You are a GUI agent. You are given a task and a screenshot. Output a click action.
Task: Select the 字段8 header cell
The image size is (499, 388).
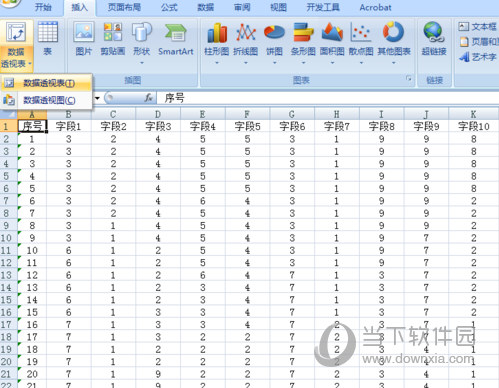click(381, 126)
